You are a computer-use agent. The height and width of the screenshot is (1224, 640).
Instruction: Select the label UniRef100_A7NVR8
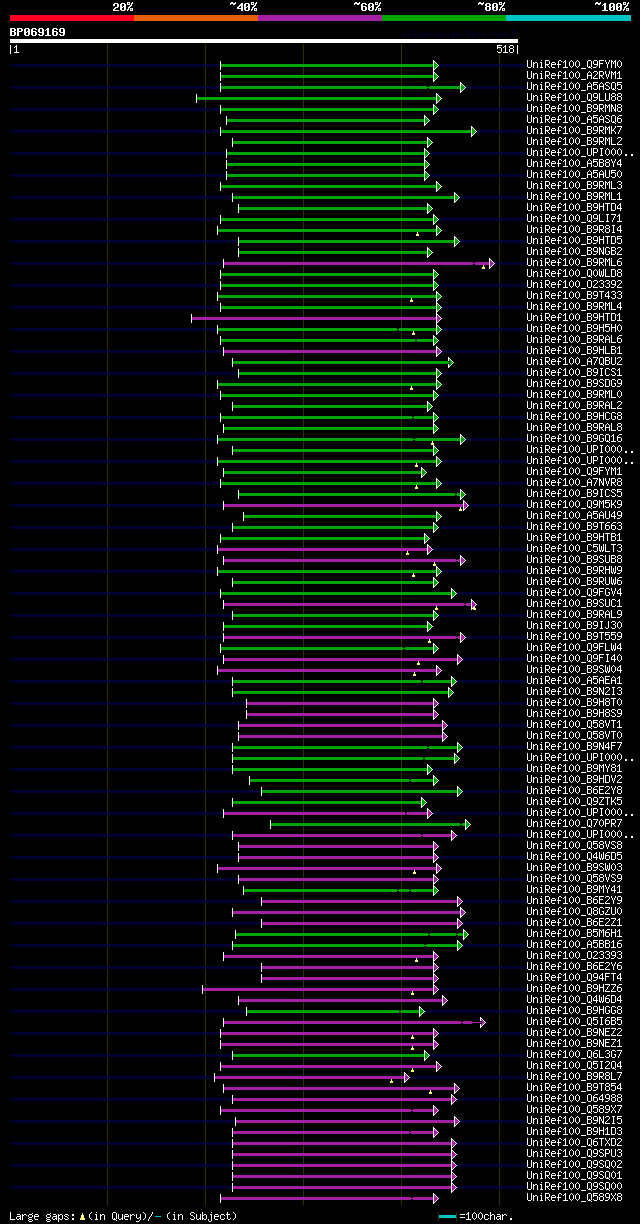574,482
